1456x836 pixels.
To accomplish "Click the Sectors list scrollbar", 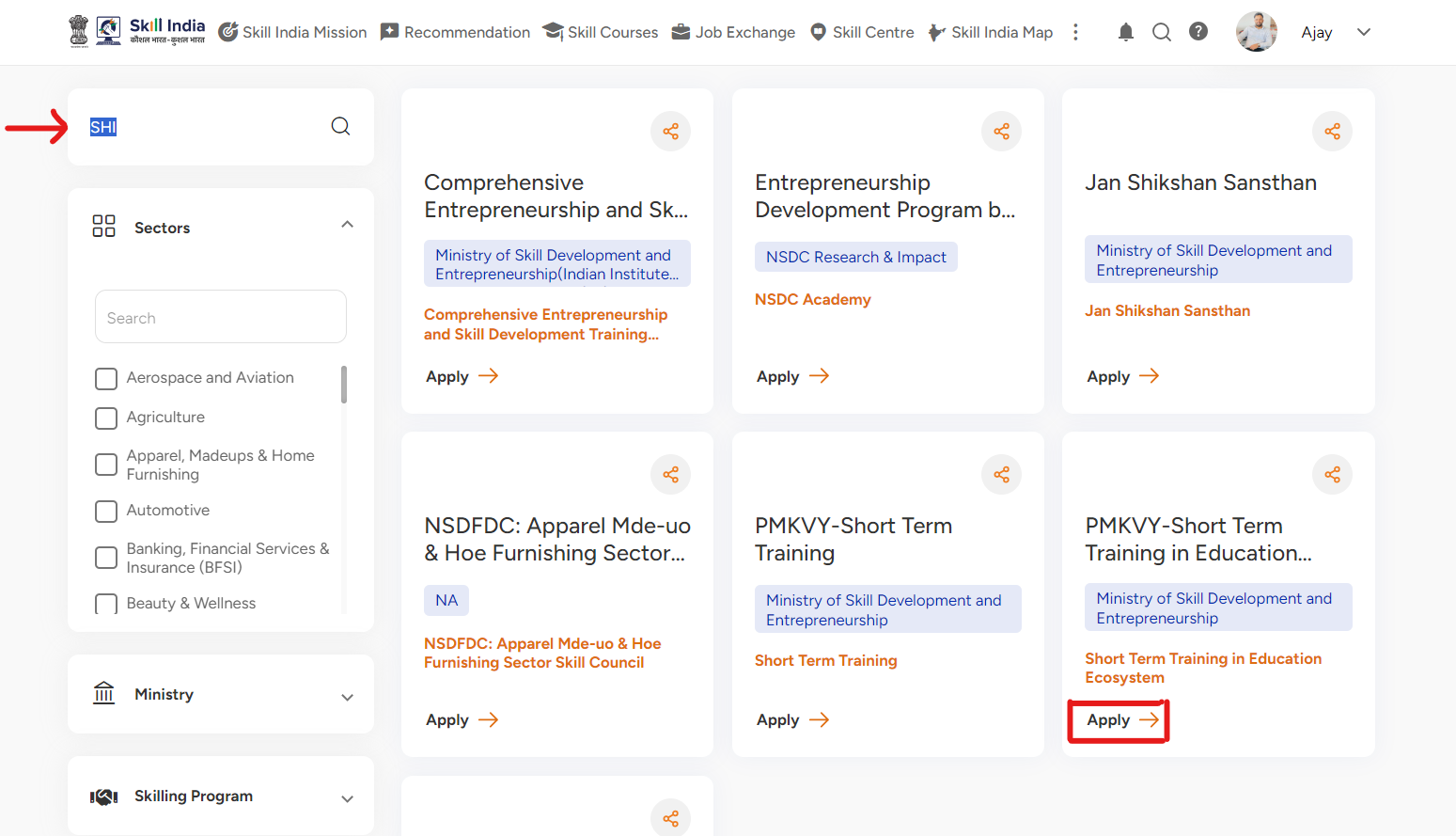I will pos(344,385).
